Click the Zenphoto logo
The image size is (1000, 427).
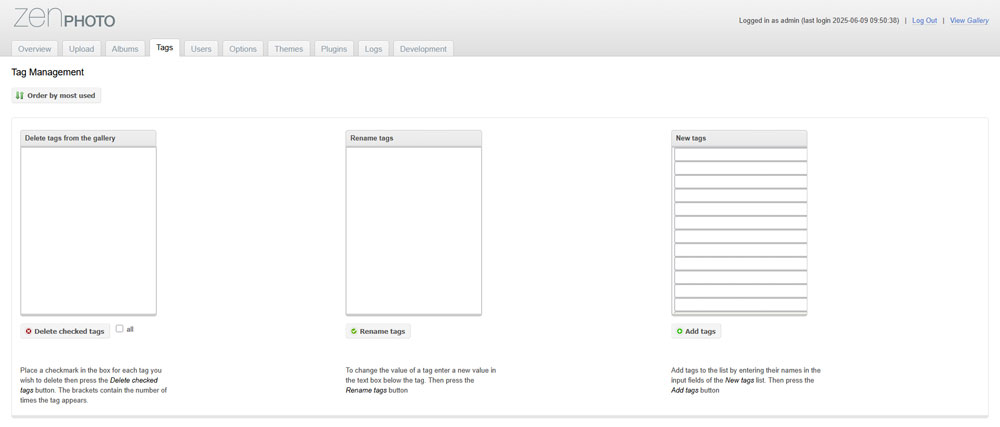tap(64, 18)
